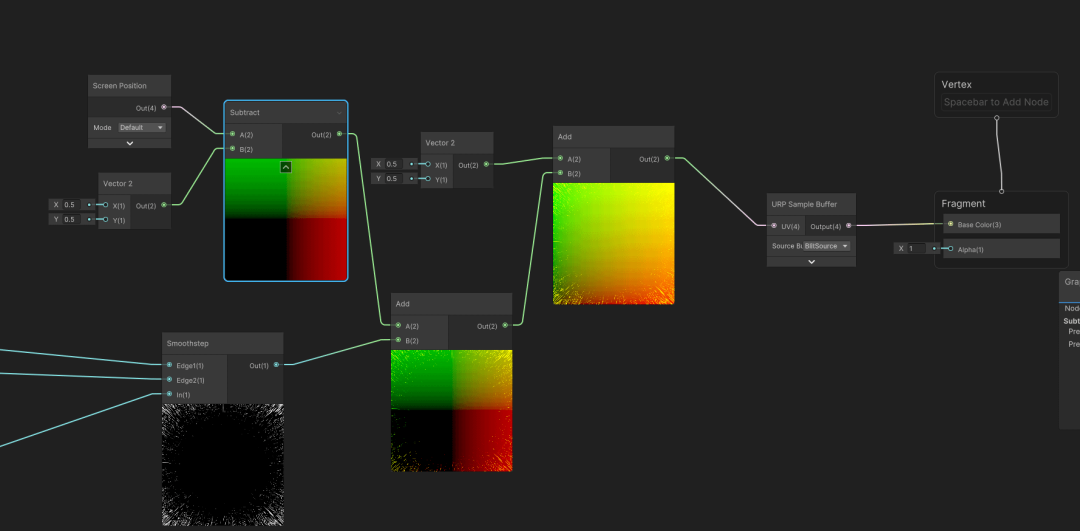The image size is (1080, 531).
Task: Click X(1) port of Vector 2 feeding Subtract
Action: point(105,205)
